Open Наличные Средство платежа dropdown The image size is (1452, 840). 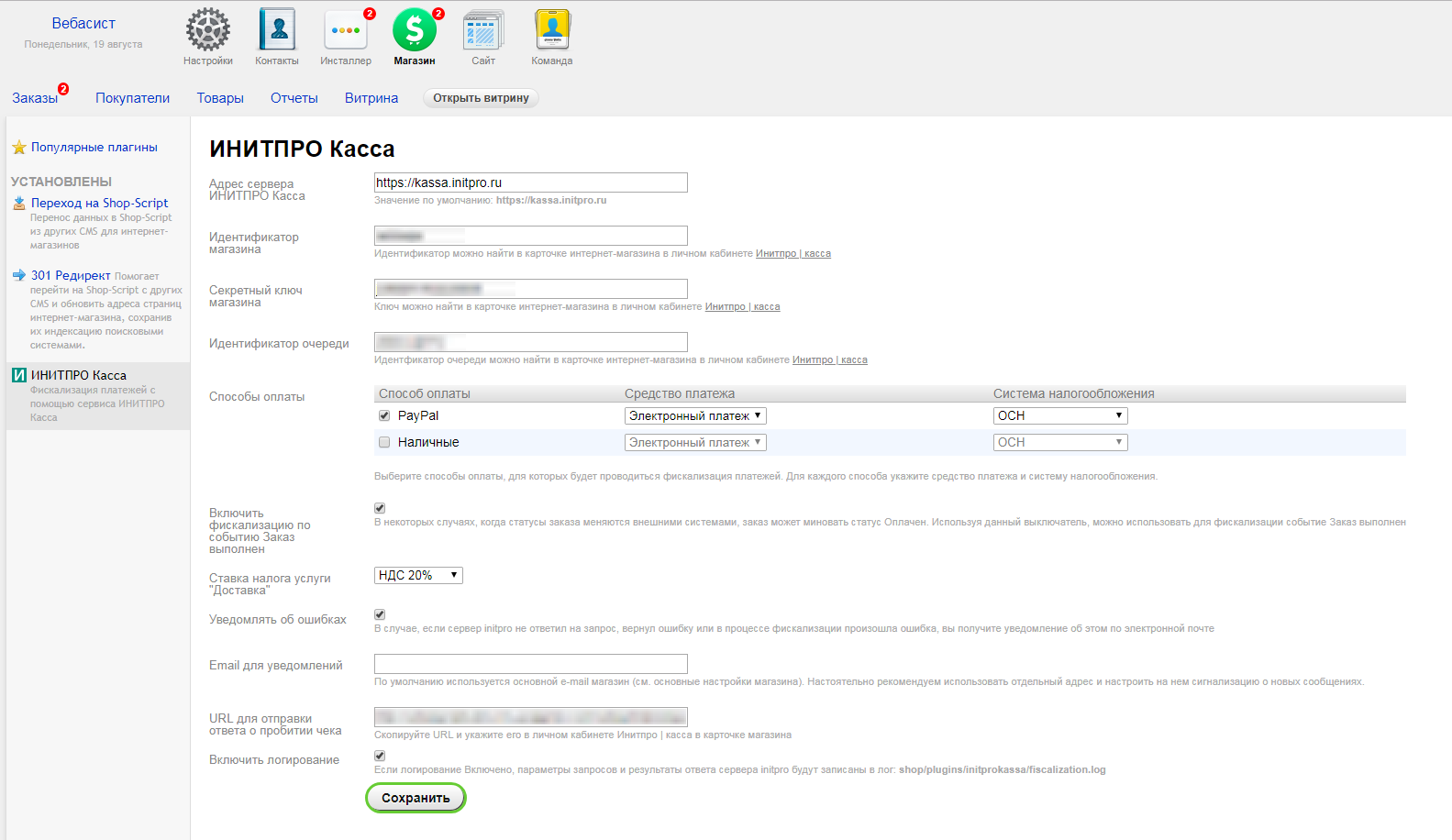tap(695, 442)
